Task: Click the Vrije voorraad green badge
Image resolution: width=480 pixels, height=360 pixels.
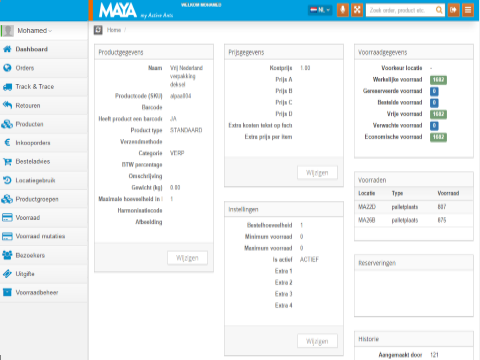Action: (x=438, y=114)
